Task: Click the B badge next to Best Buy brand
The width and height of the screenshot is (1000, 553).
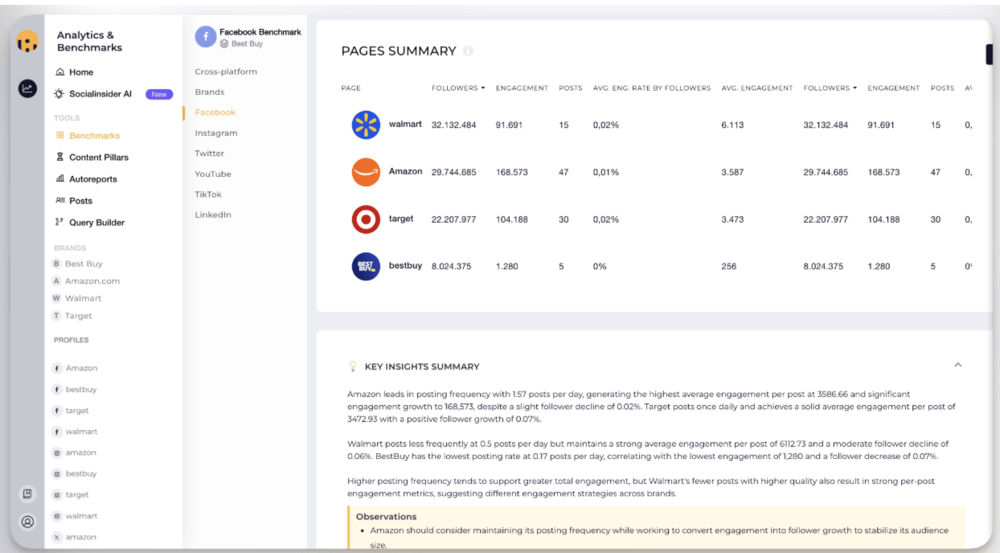Action: pos(57,263)
